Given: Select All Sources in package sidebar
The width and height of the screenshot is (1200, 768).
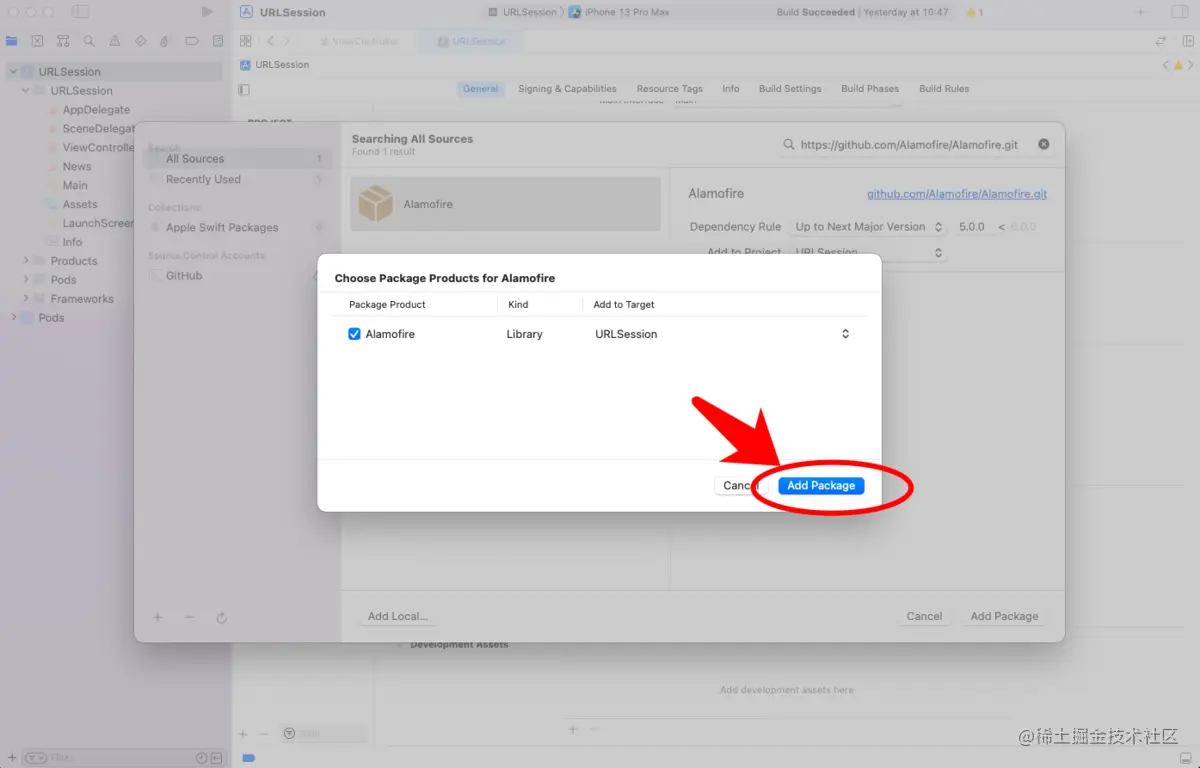Looking at the screenshot, I should click(x=236, y=159).
